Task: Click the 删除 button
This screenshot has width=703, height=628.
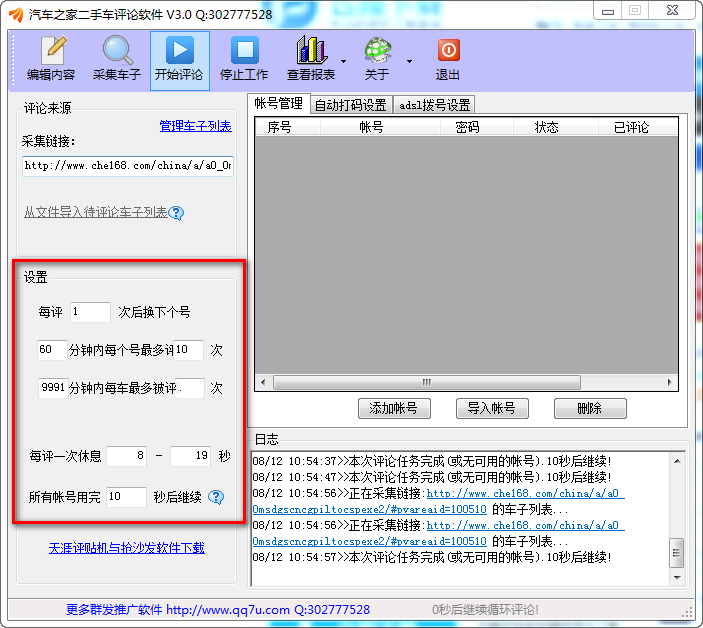Action: click(x=590, y=408)
